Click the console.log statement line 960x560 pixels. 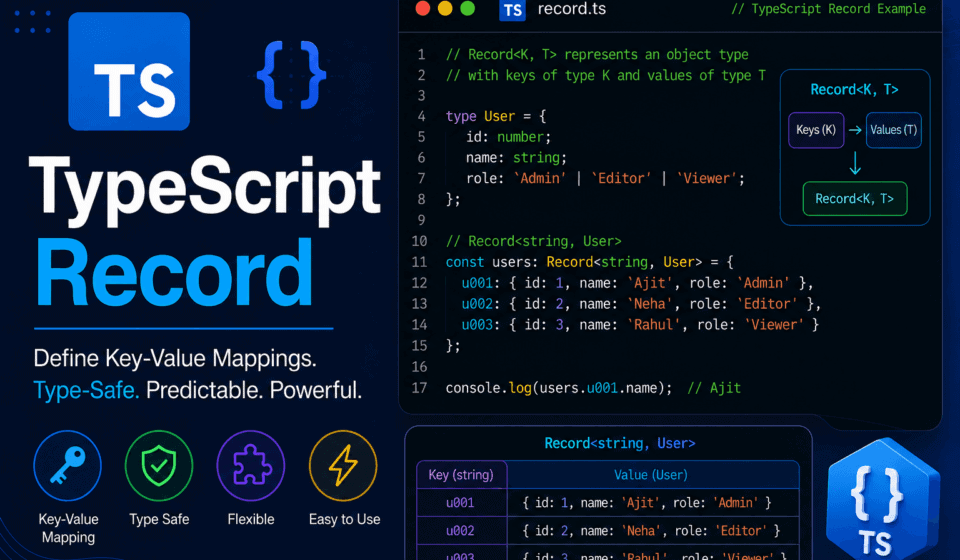[x=558, y=388]
